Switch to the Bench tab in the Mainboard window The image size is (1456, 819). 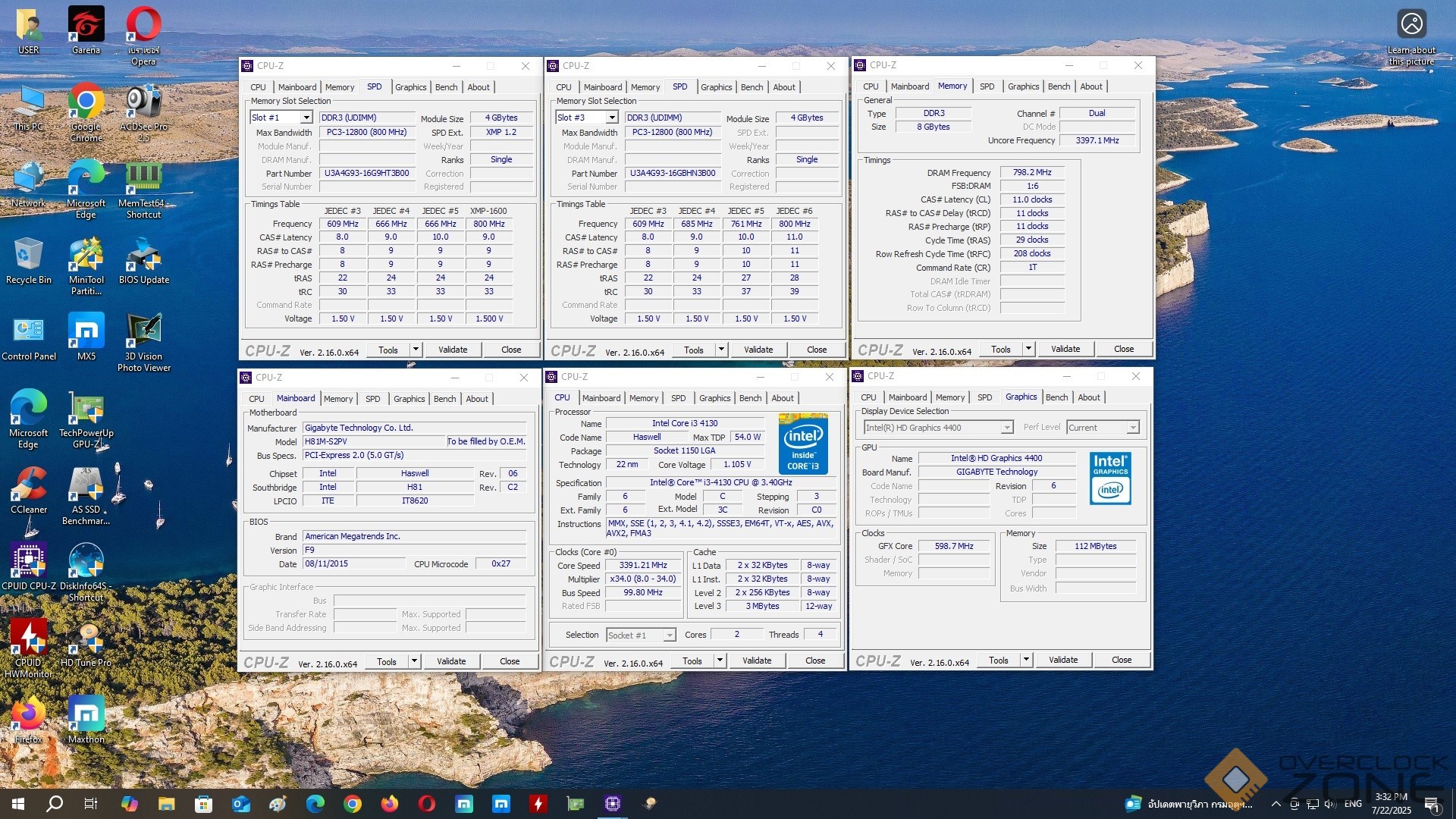click(x=444, y=399)
